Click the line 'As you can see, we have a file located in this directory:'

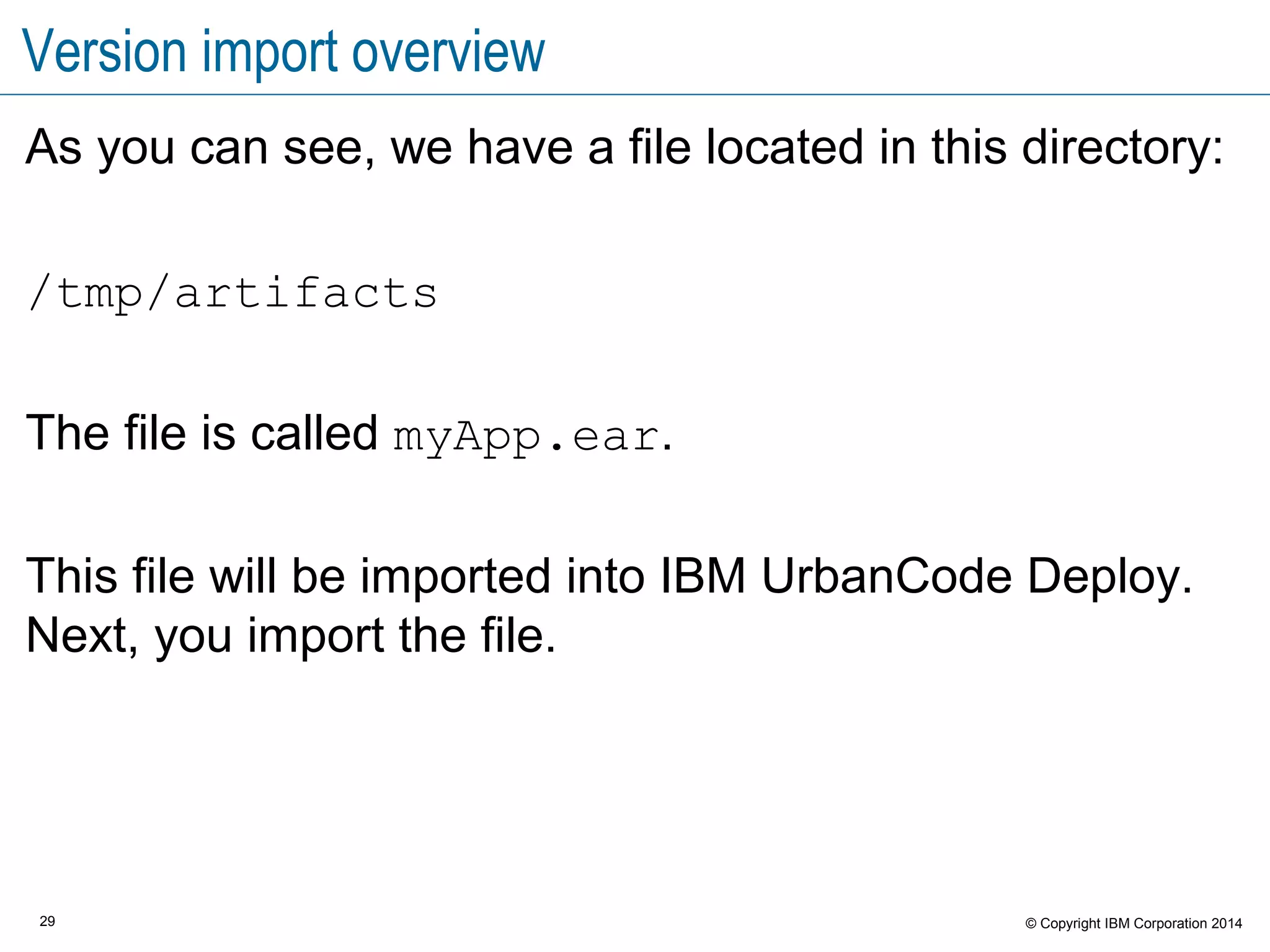625,148
